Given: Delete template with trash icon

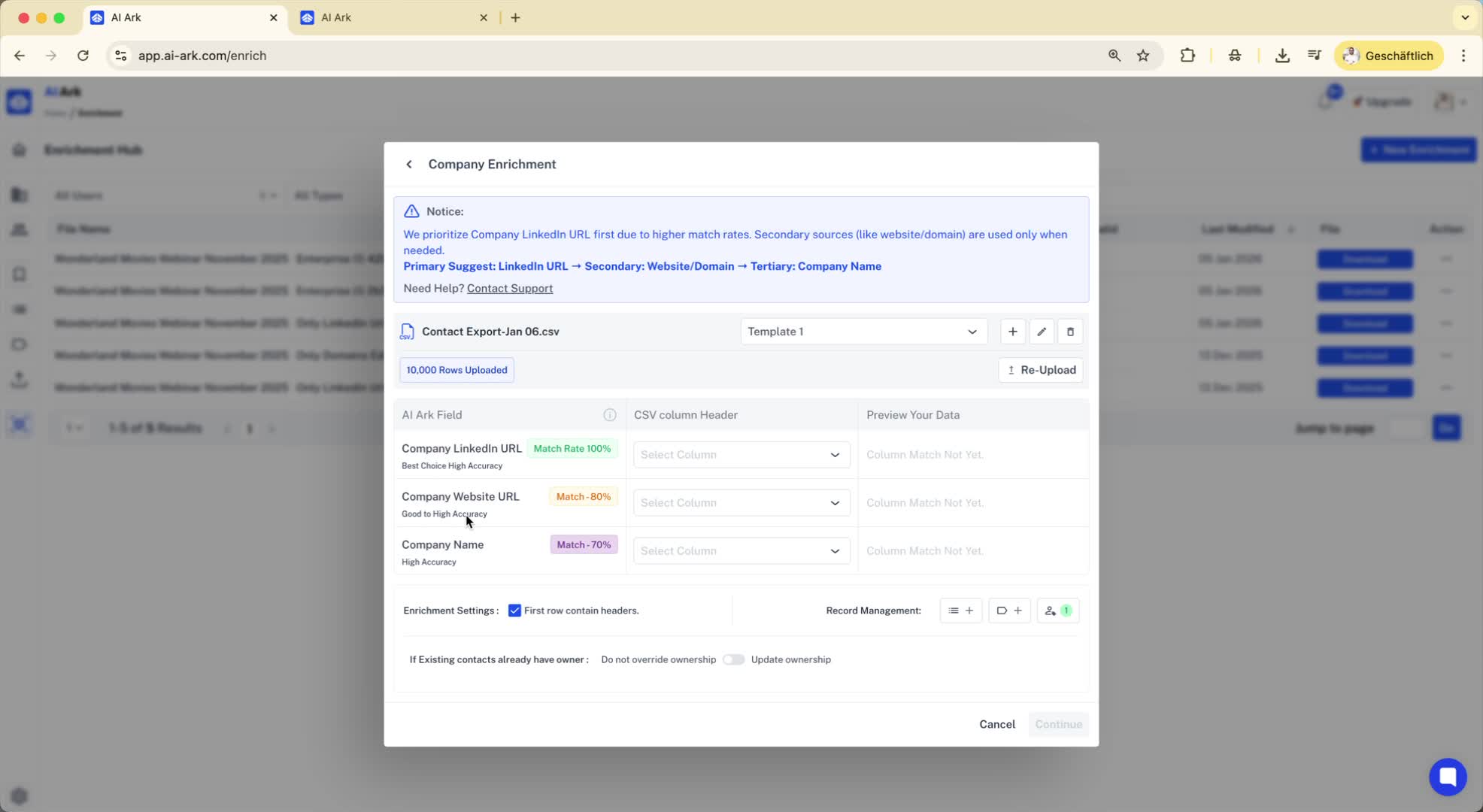Looking at the screenshot, I should point(1070,332).
